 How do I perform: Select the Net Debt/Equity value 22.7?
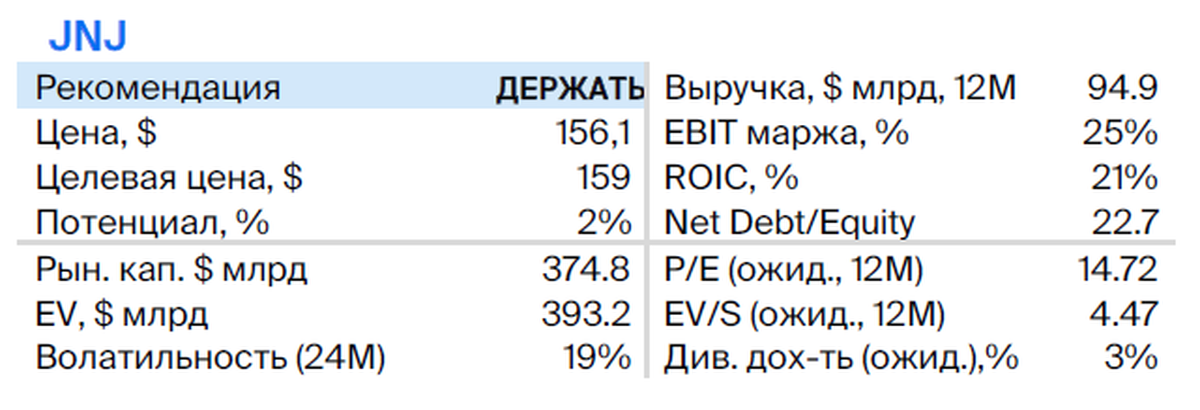coord(1122,222)
